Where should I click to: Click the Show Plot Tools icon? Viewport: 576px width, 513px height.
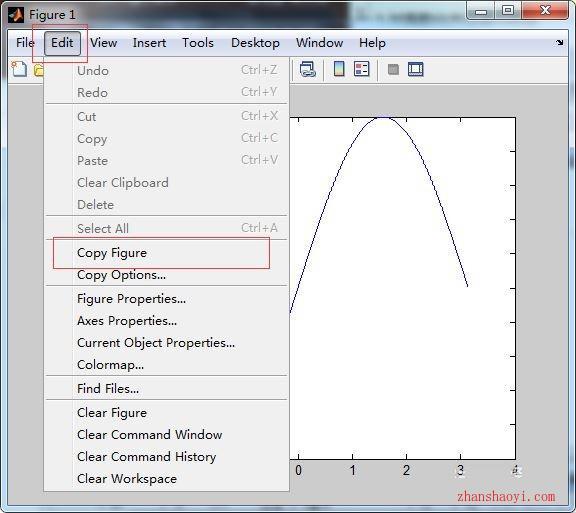tap(415, 69)
